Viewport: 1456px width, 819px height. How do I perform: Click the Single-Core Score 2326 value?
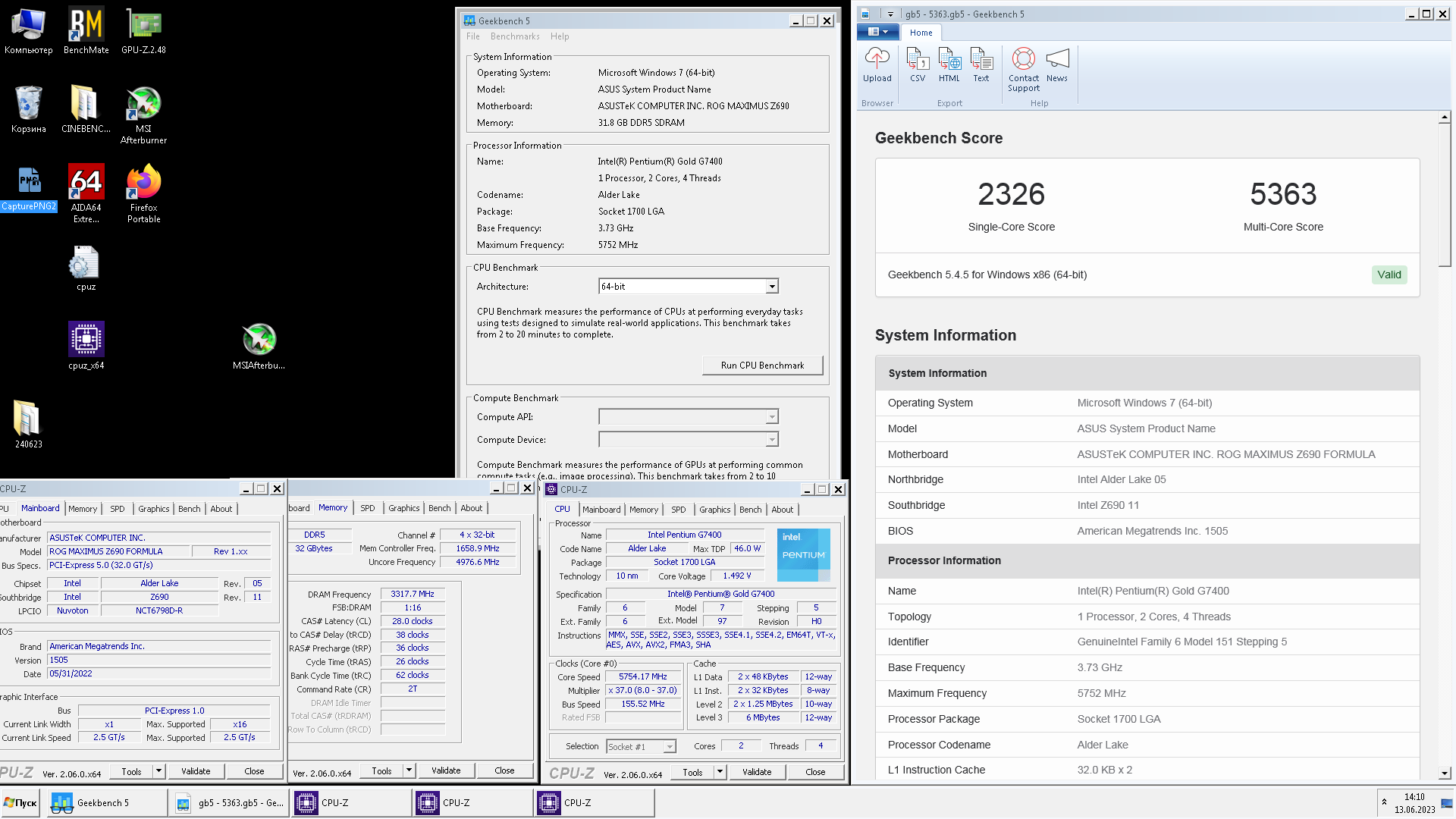click(x=1011, y=194)
